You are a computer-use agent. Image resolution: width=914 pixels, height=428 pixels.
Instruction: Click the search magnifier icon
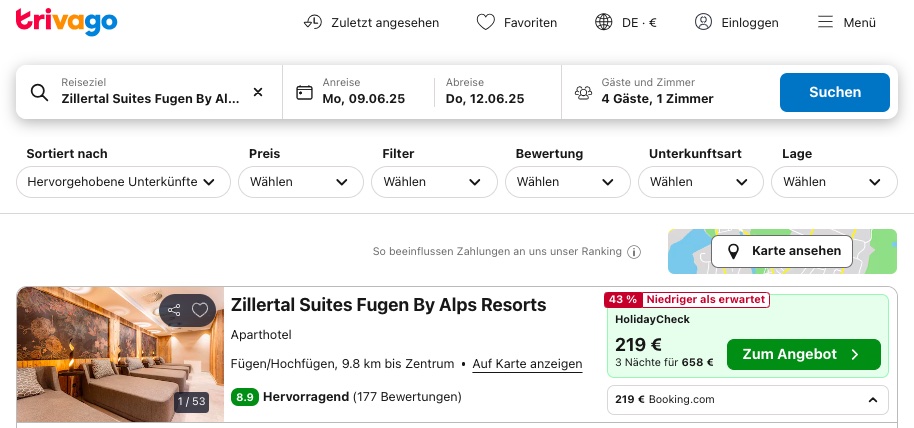click(39, 92)
